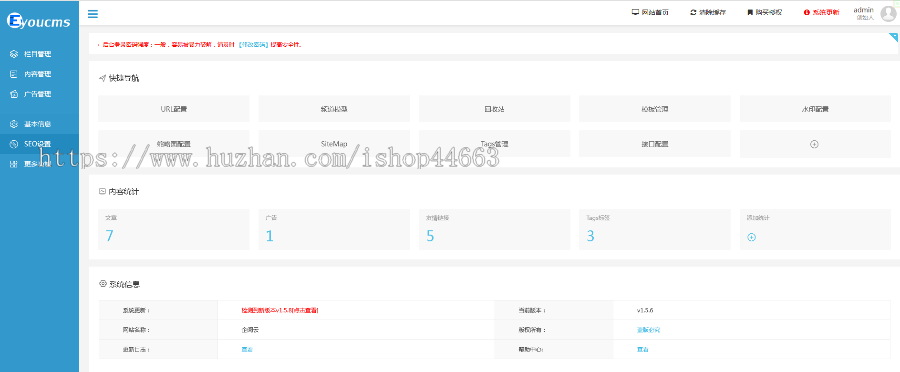Open the Tags标签 card showing 3
Image resolution: width=900 pixels, height=372 pixels.
coord(655,229)
